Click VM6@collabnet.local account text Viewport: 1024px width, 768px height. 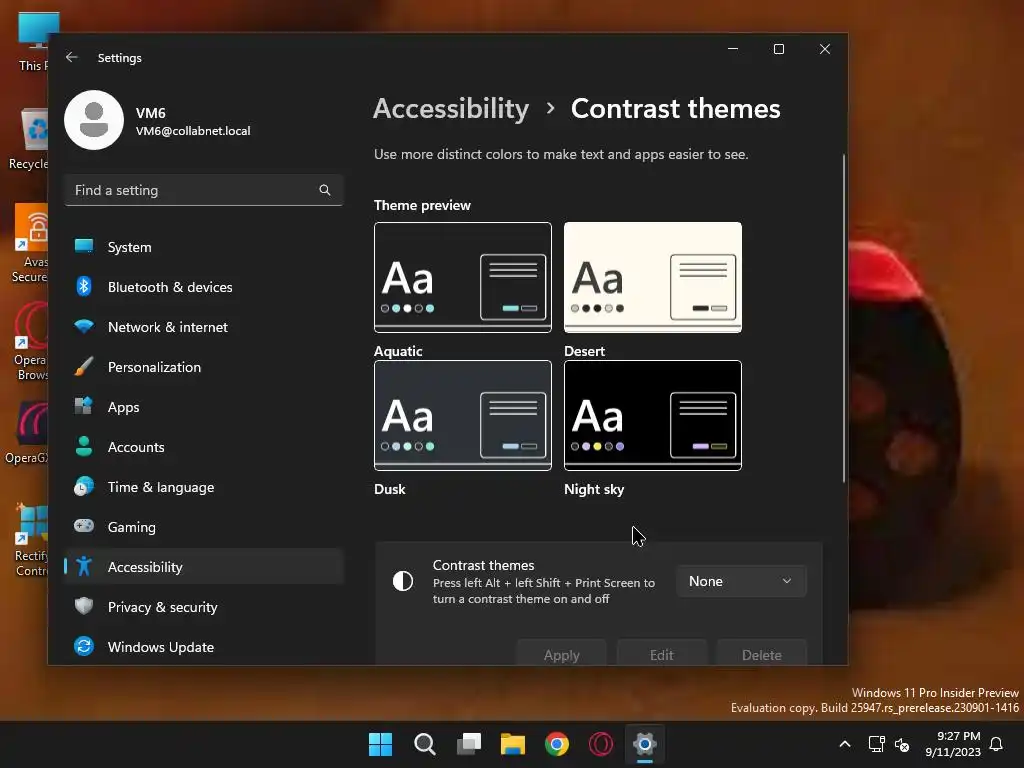(x=193, y=131)
